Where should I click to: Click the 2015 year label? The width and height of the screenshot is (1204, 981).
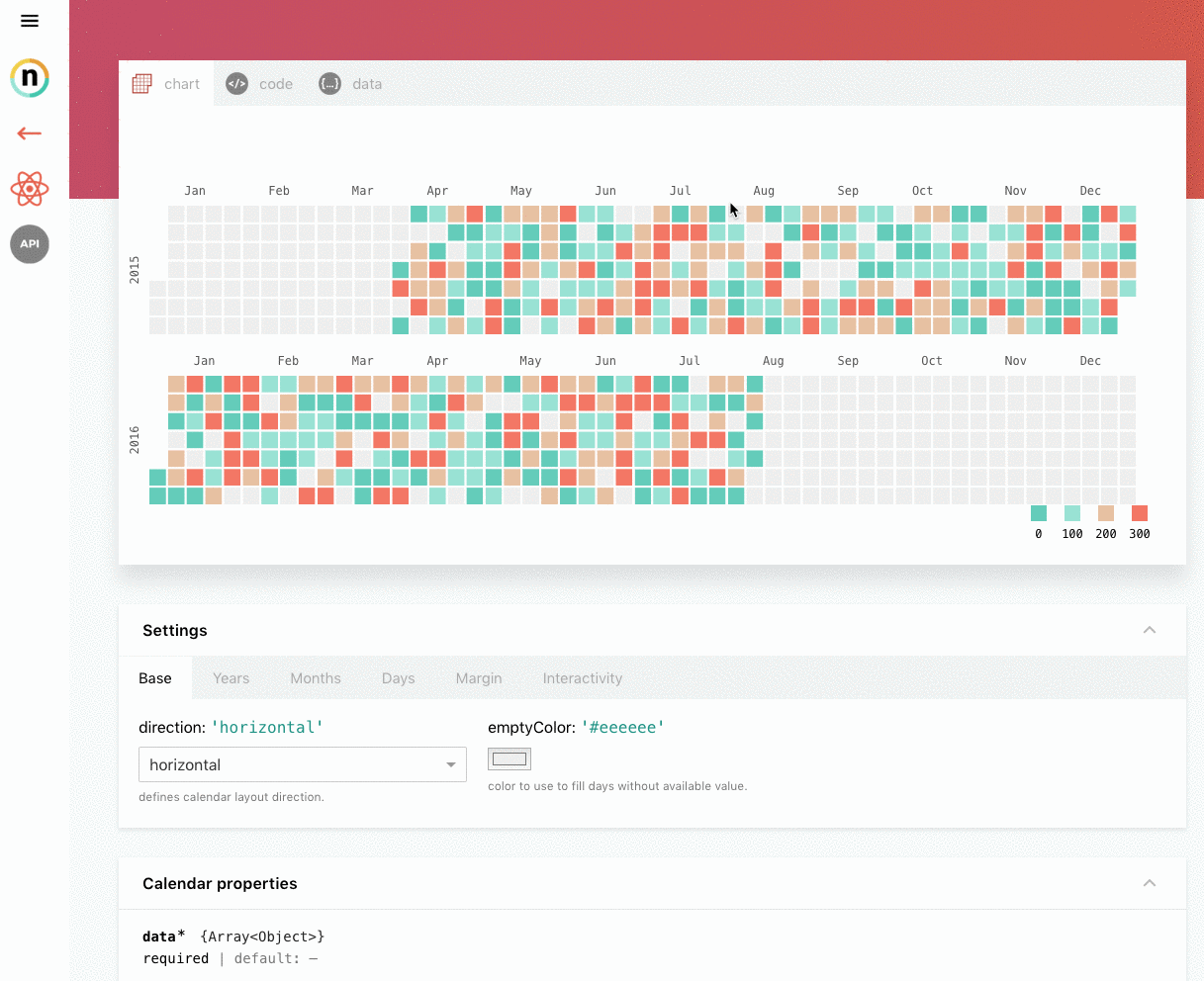pyautogui.click(x=135, y=270)
